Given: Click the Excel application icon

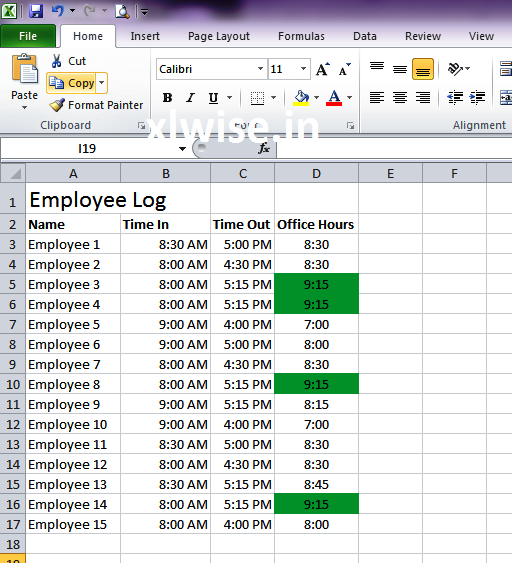Looking at the screenshot, I should [x=9, y=11].
